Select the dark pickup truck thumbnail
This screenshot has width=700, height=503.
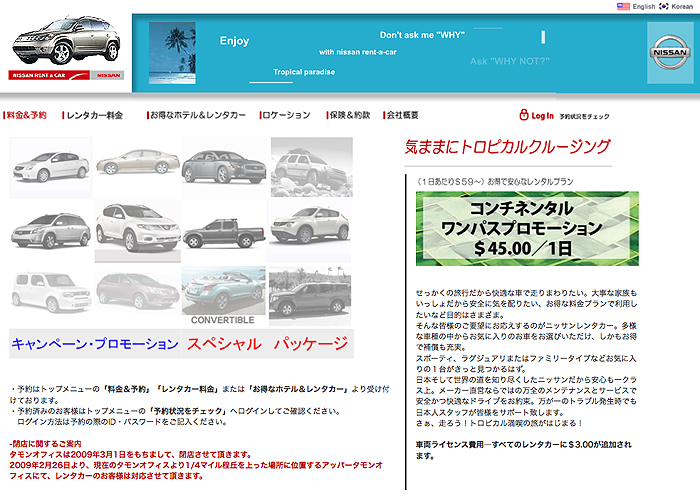pyautogui.click(x=224, y=233)
